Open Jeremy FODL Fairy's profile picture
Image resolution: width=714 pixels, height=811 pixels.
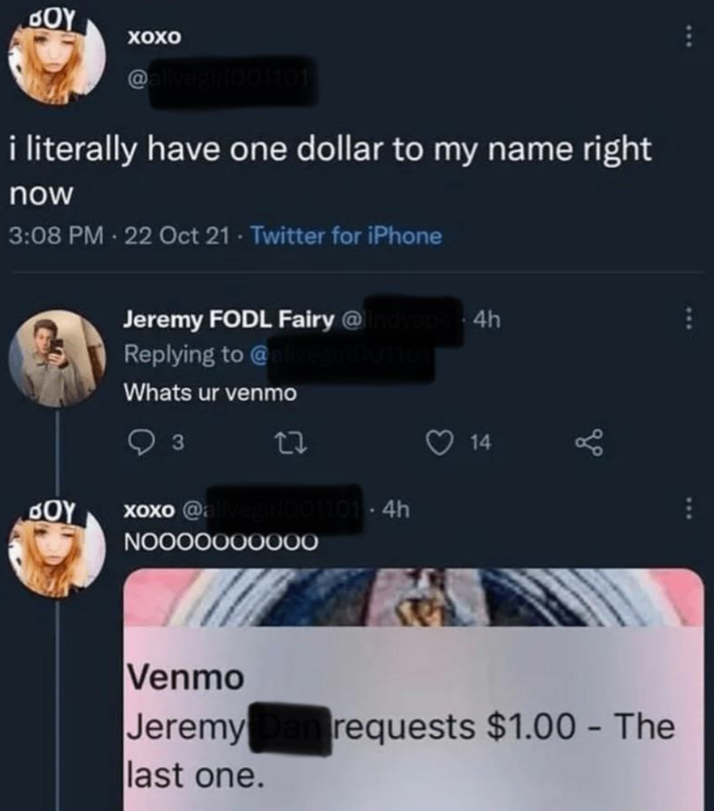(x=57, y=358)
